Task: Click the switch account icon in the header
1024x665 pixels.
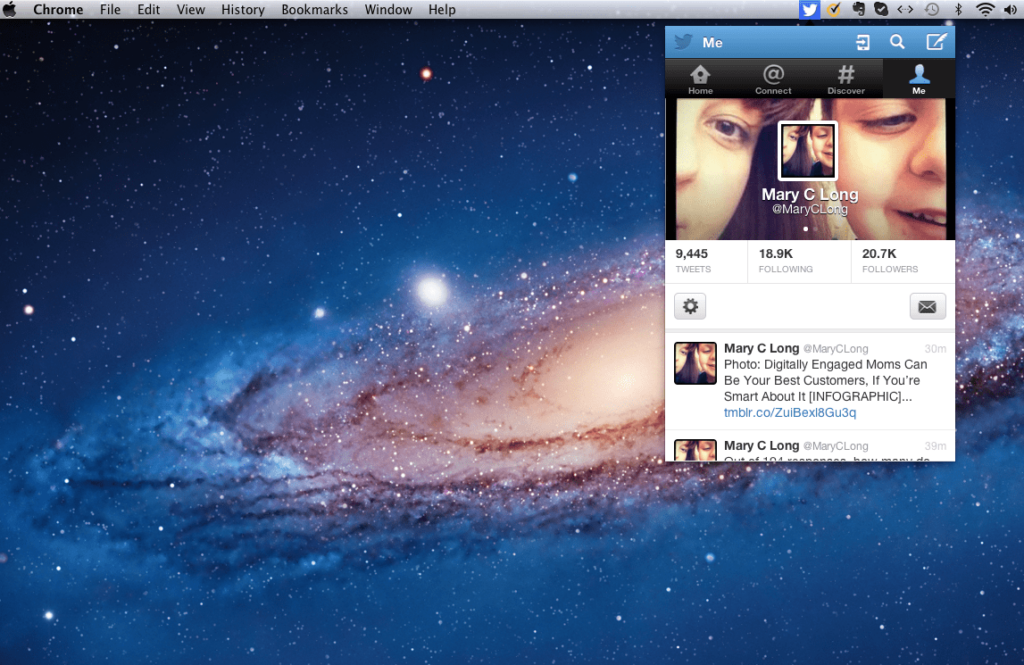Action: [x=863, y=42]
